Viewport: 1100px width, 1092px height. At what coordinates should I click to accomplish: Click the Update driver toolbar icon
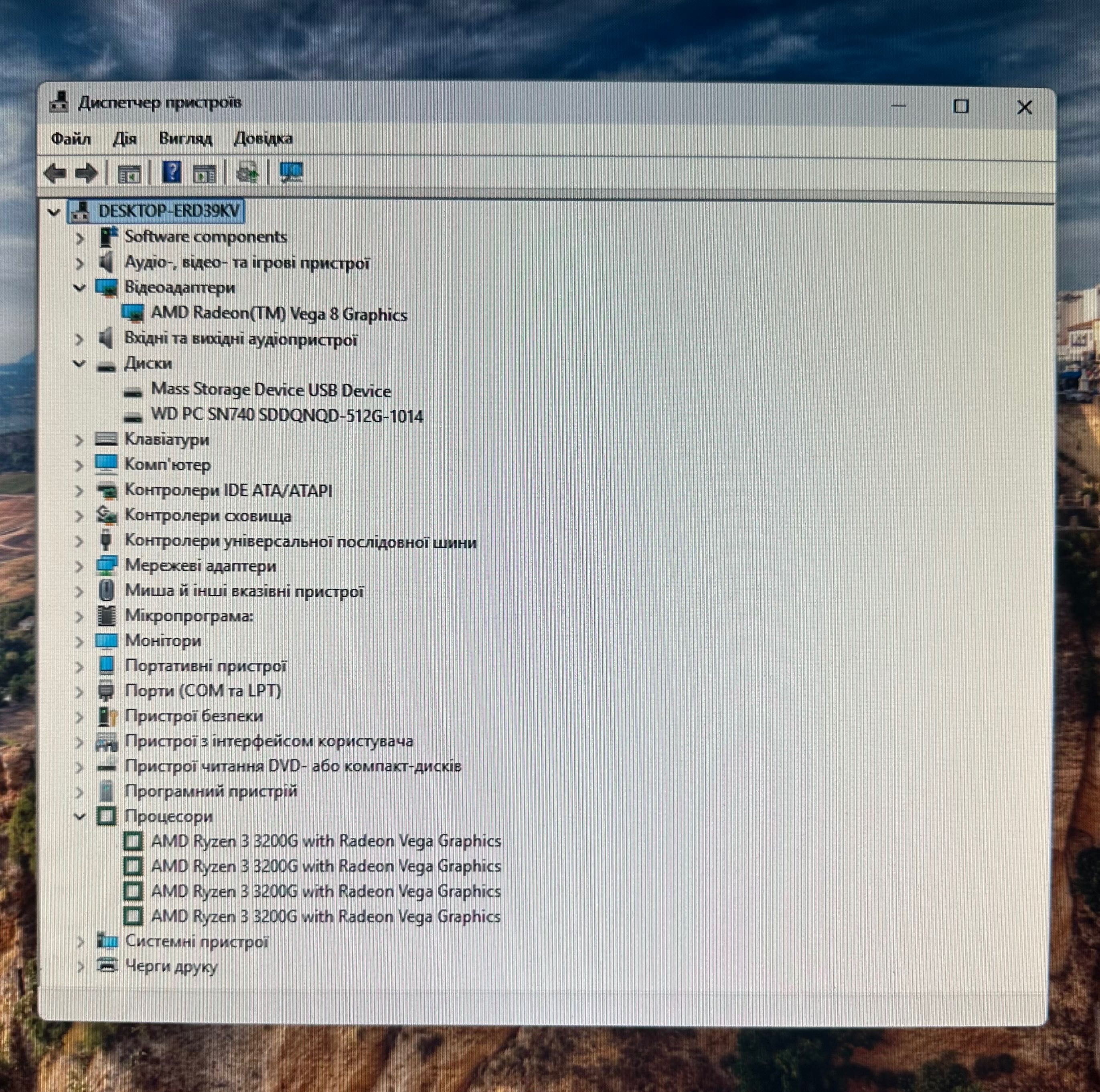coord(248,172)
